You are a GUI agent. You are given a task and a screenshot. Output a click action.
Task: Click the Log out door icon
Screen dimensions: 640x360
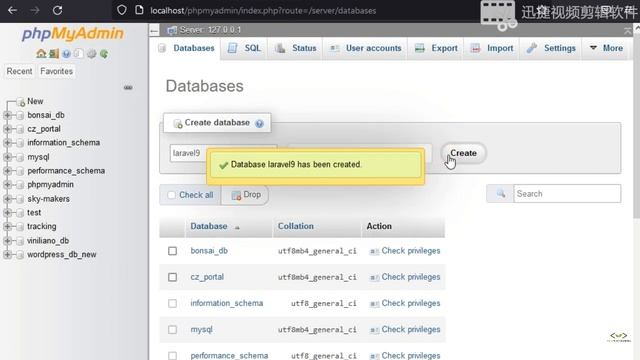(x=54, y=54)
